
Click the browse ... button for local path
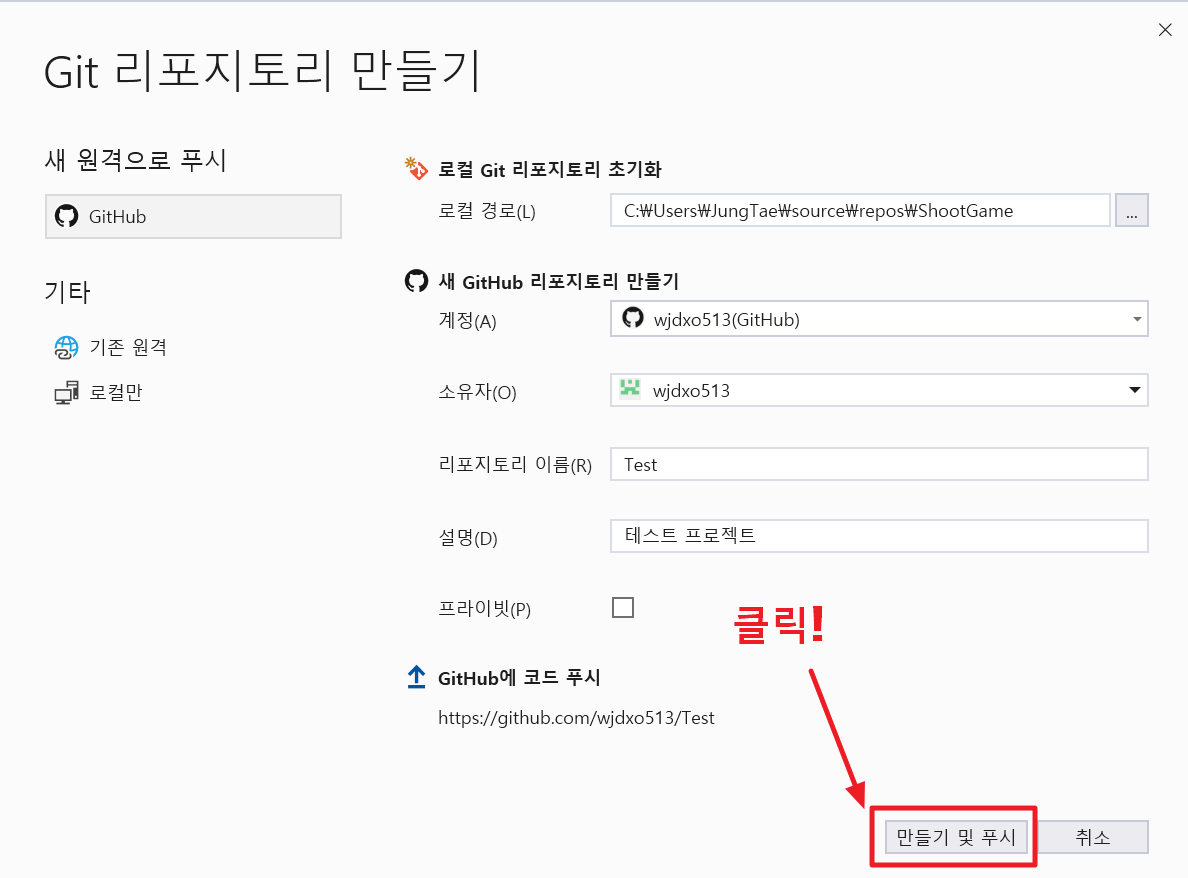1131,210
